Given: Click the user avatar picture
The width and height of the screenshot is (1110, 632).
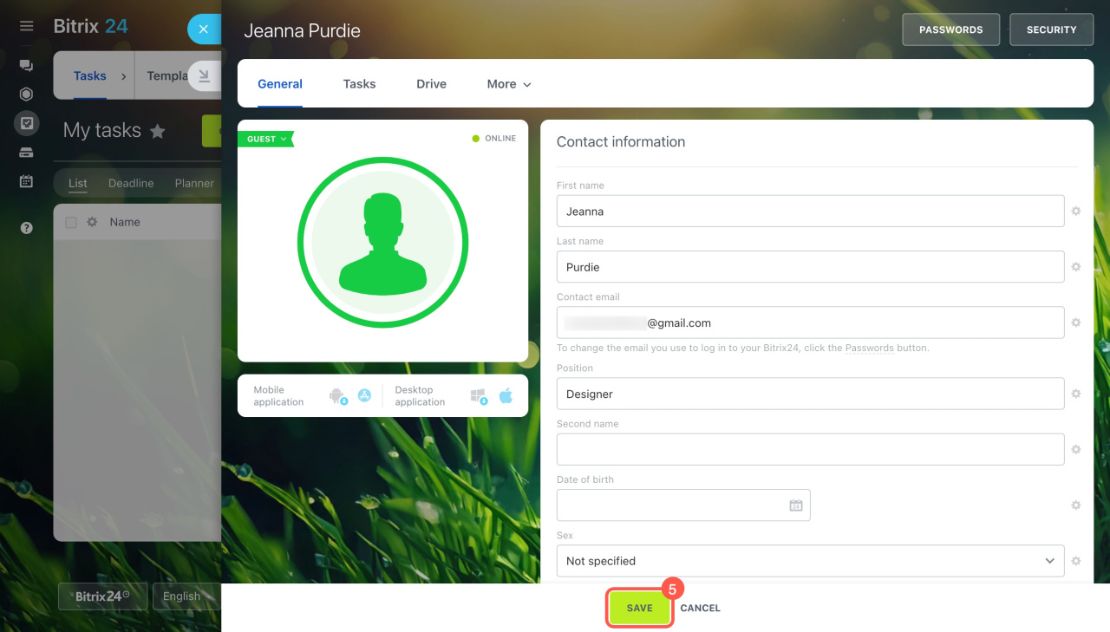Looking at the screenshot, I should click(x=382, y=242).
